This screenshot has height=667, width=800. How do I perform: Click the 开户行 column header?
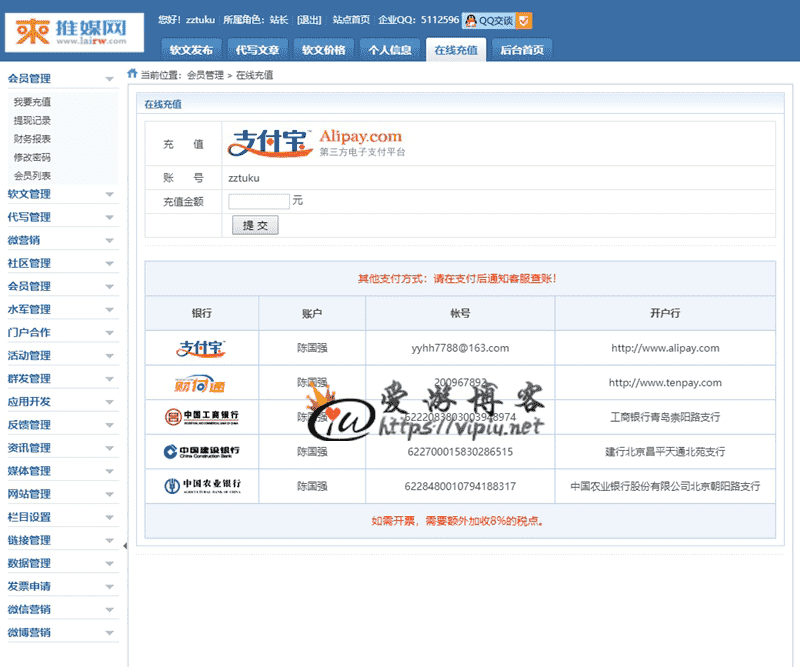point(665,313)
